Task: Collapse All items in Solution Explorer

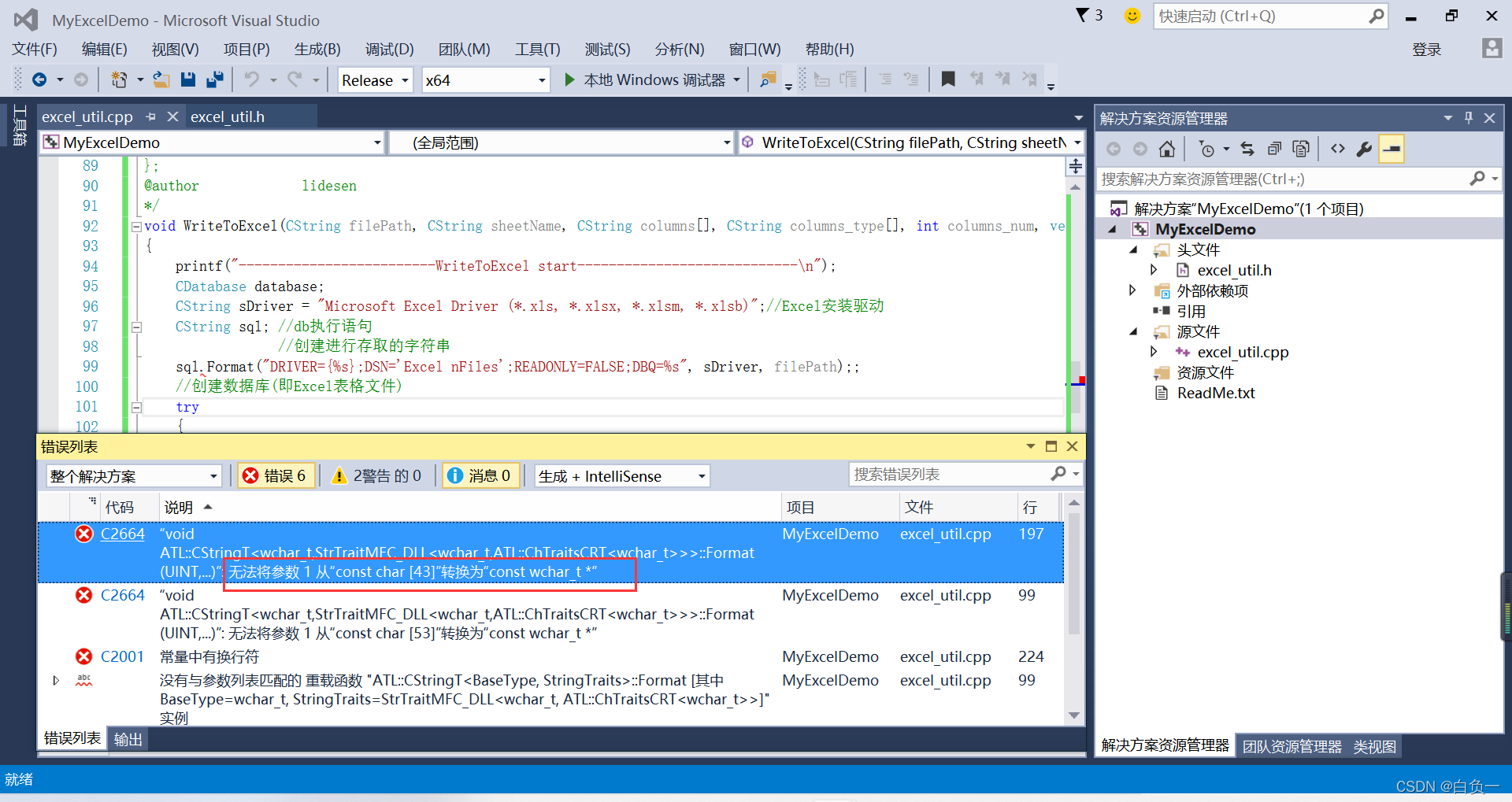Action: [1274, 149]
